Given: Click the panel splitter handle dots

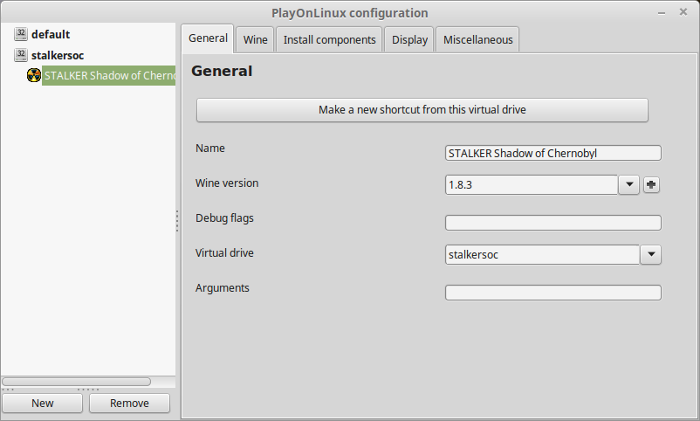Looking at the screenshot, I should [177, 221].
